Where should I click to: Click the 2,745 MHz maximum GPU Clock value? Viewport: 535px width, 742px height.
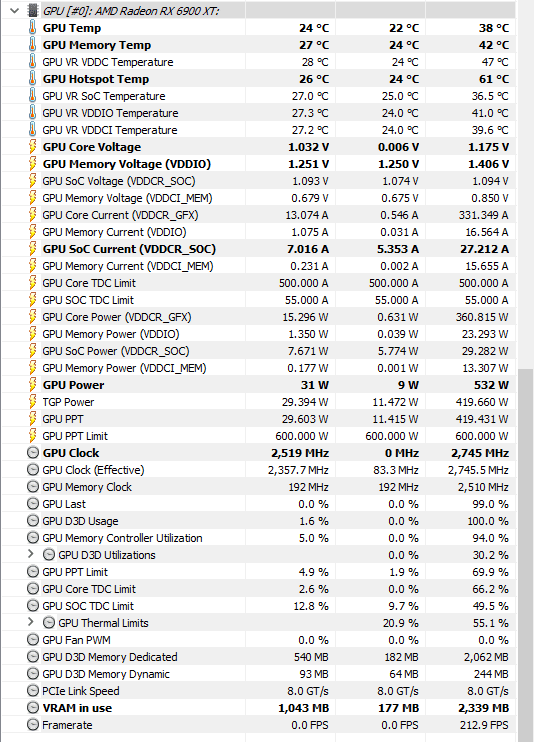tap(480, 453)
